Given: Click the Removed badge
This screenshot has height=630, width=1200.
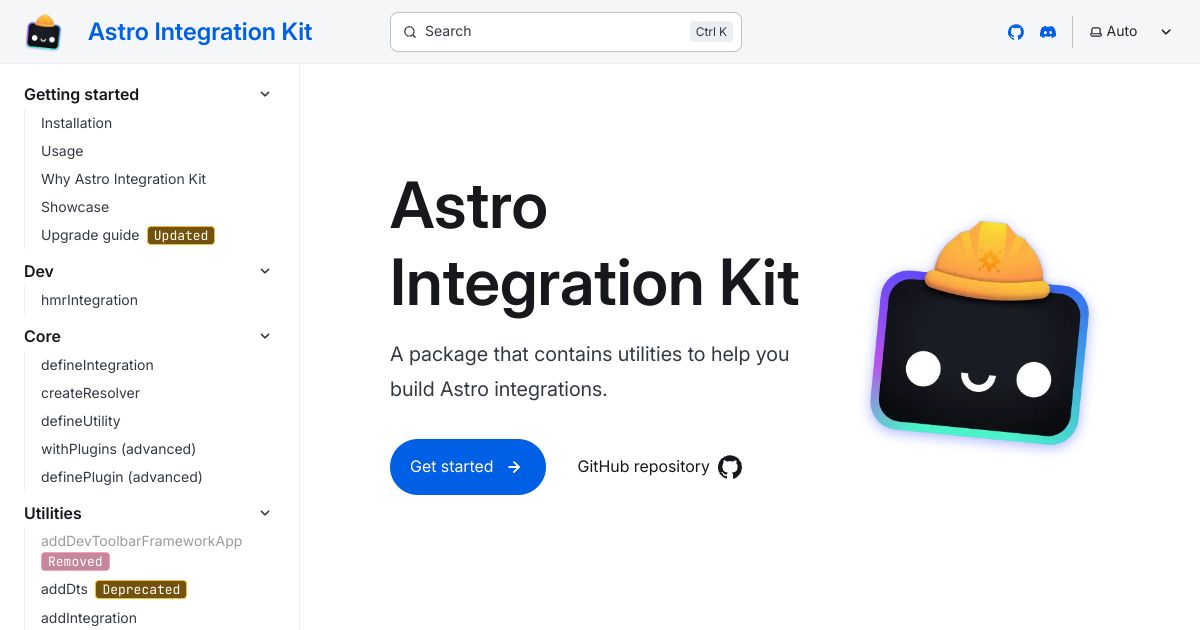Looking at the screenshot, I should tap(75, 562).
